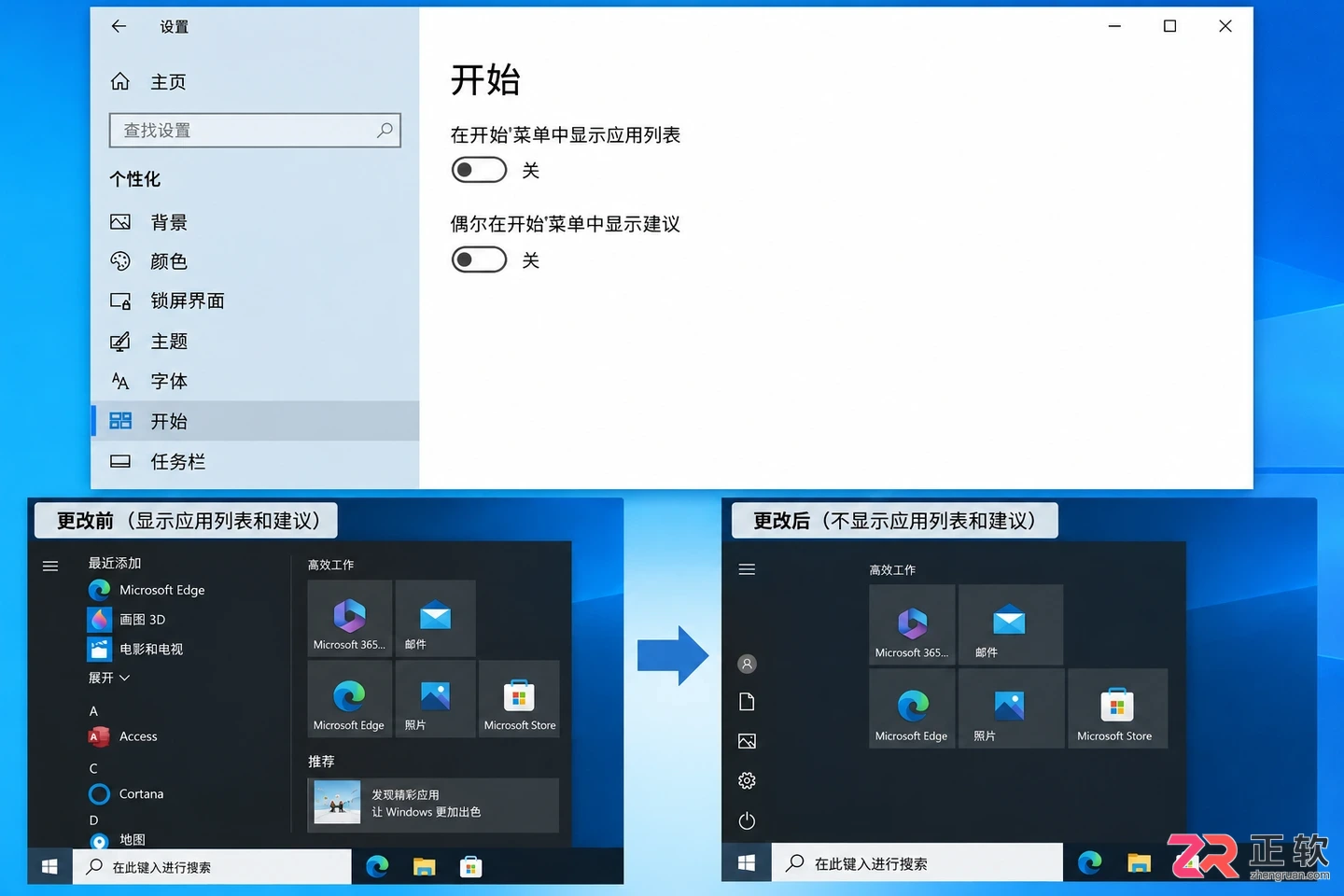Click user account icon in 更改后 Start menu
The height and width of the screenshot is (896, 1344).
747,664
